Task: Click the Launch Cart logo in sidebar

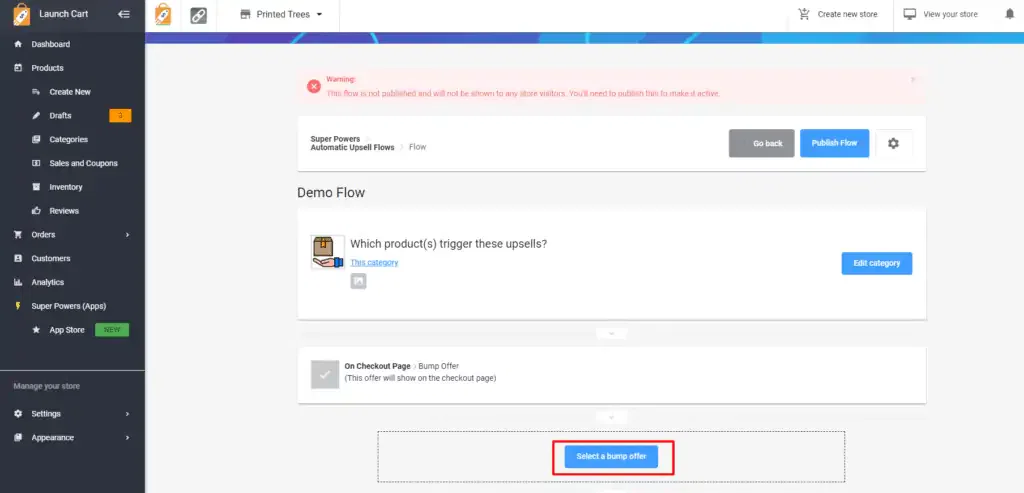Action: point(22,14)
